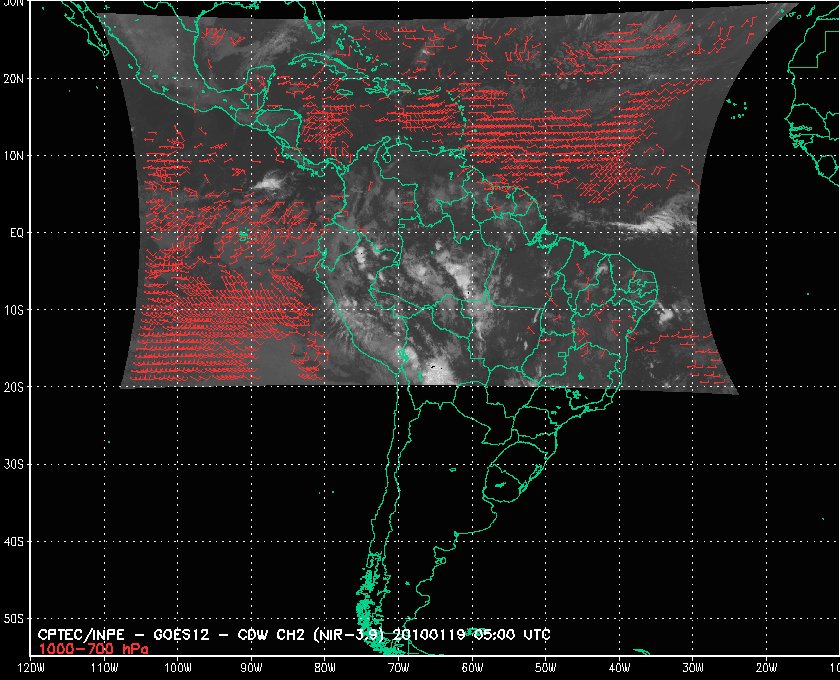The image size is (840, 680).
Task: Click the 60W longitude label
Action: pos(472,668)
